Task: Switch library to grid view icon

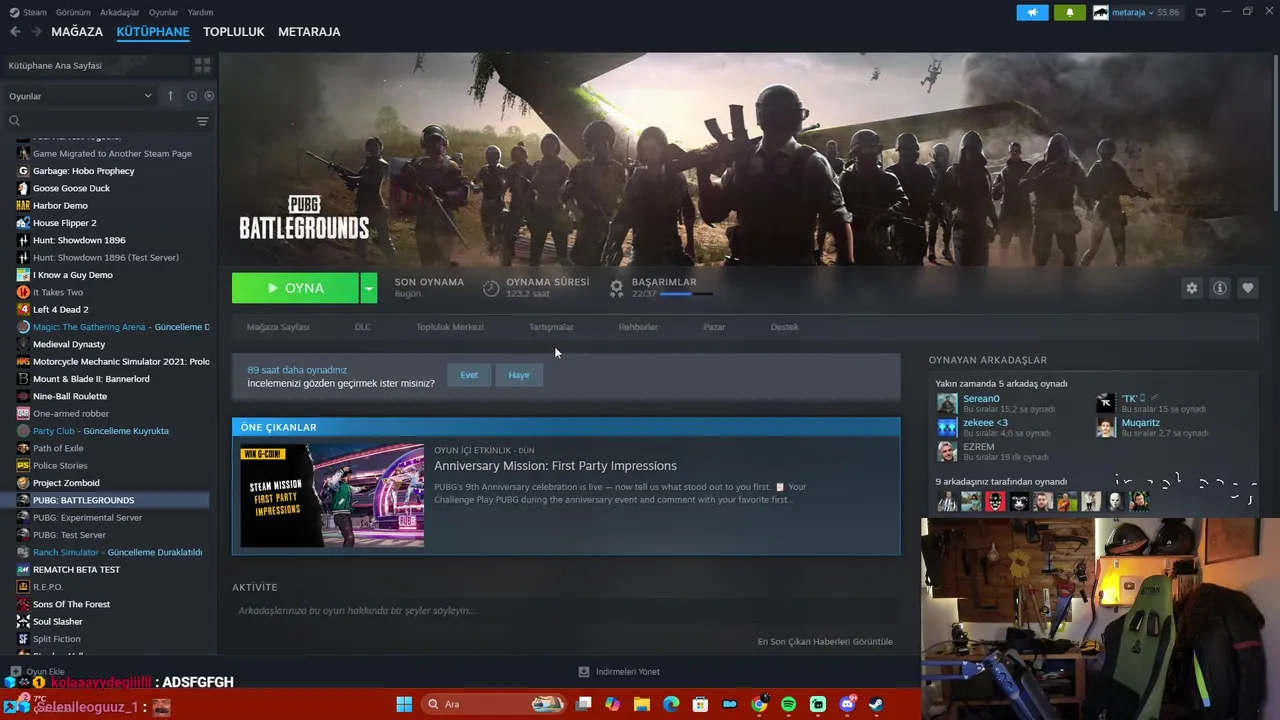Action: coord(202,65)
